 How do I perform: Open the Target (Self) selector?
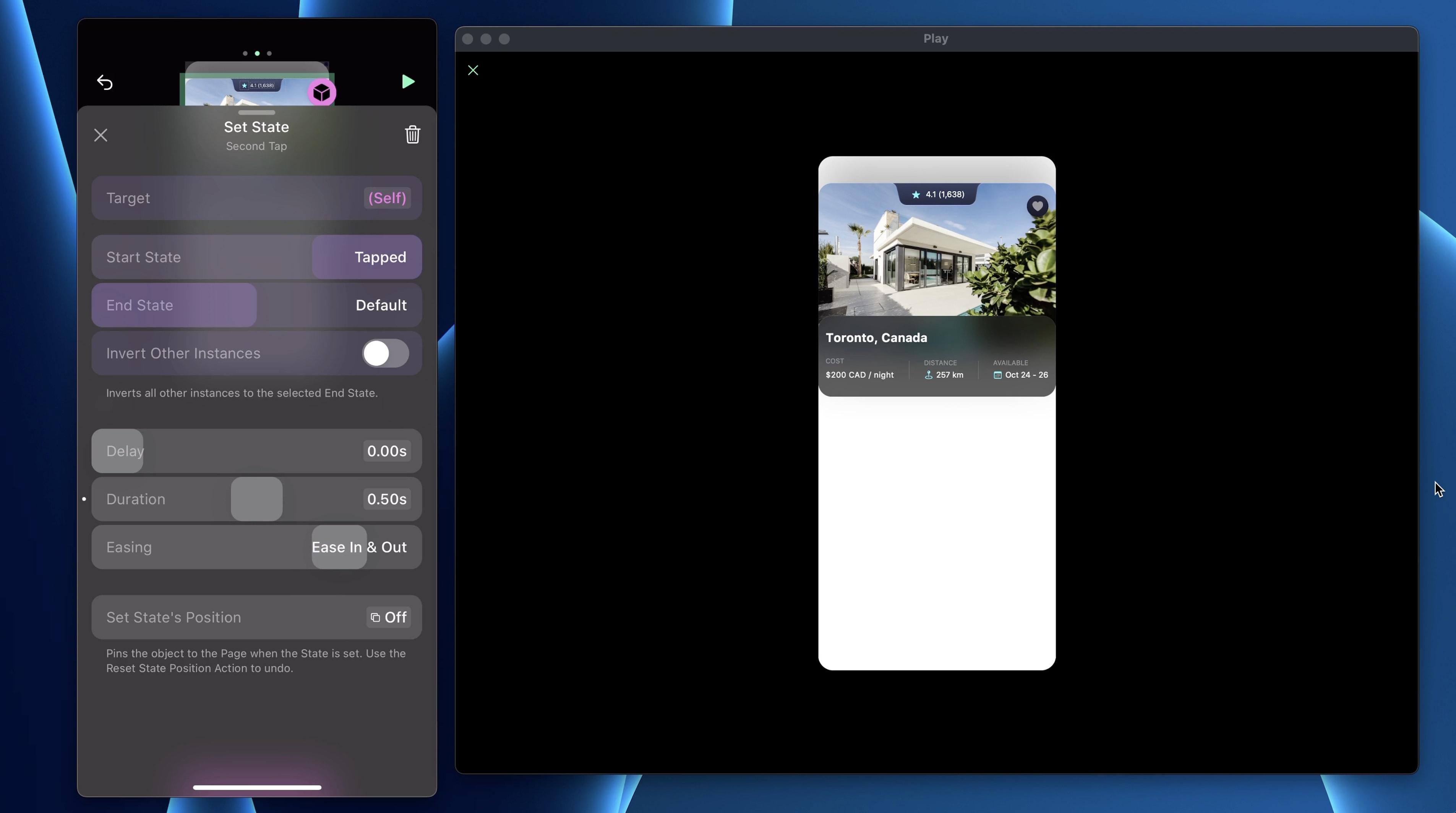tap(387, 198)
